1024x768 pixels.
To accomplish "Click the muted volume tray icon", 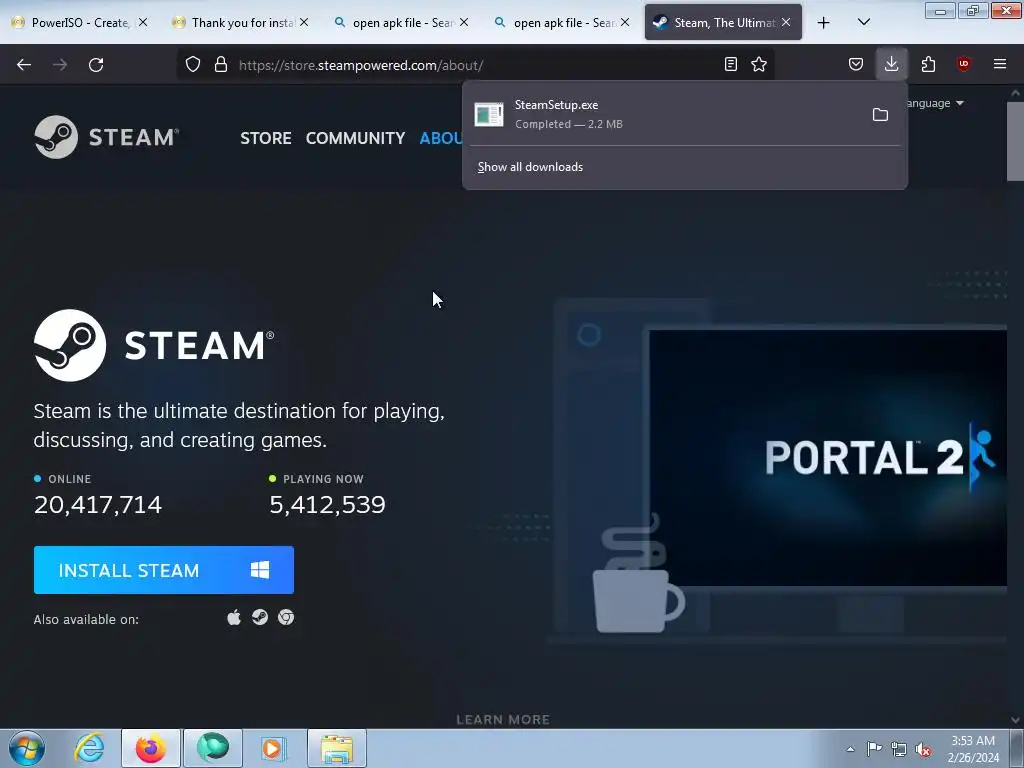I will click(x=923, y=749).
